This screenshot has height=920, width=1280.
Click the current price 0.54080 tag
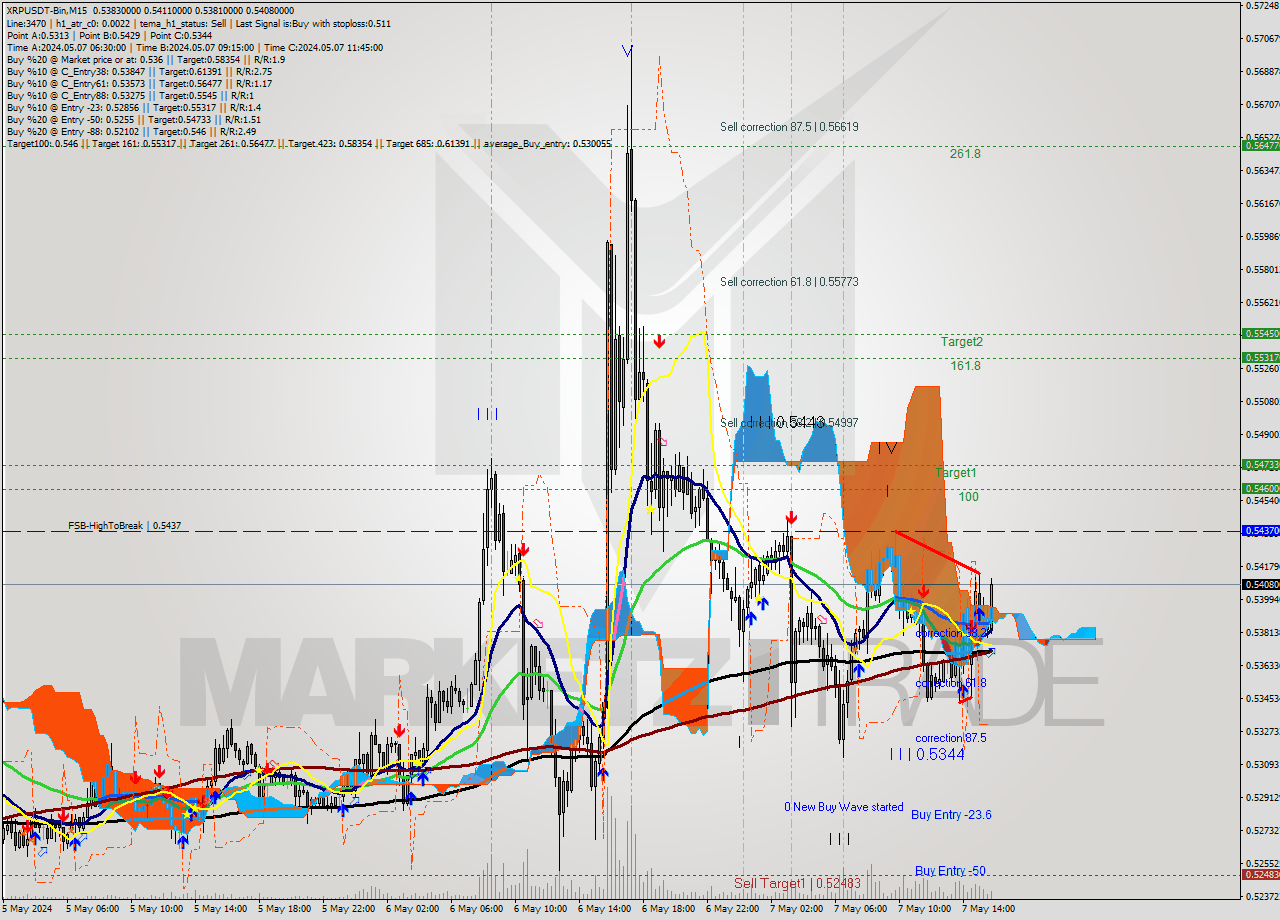click(x=1259, y=585)
